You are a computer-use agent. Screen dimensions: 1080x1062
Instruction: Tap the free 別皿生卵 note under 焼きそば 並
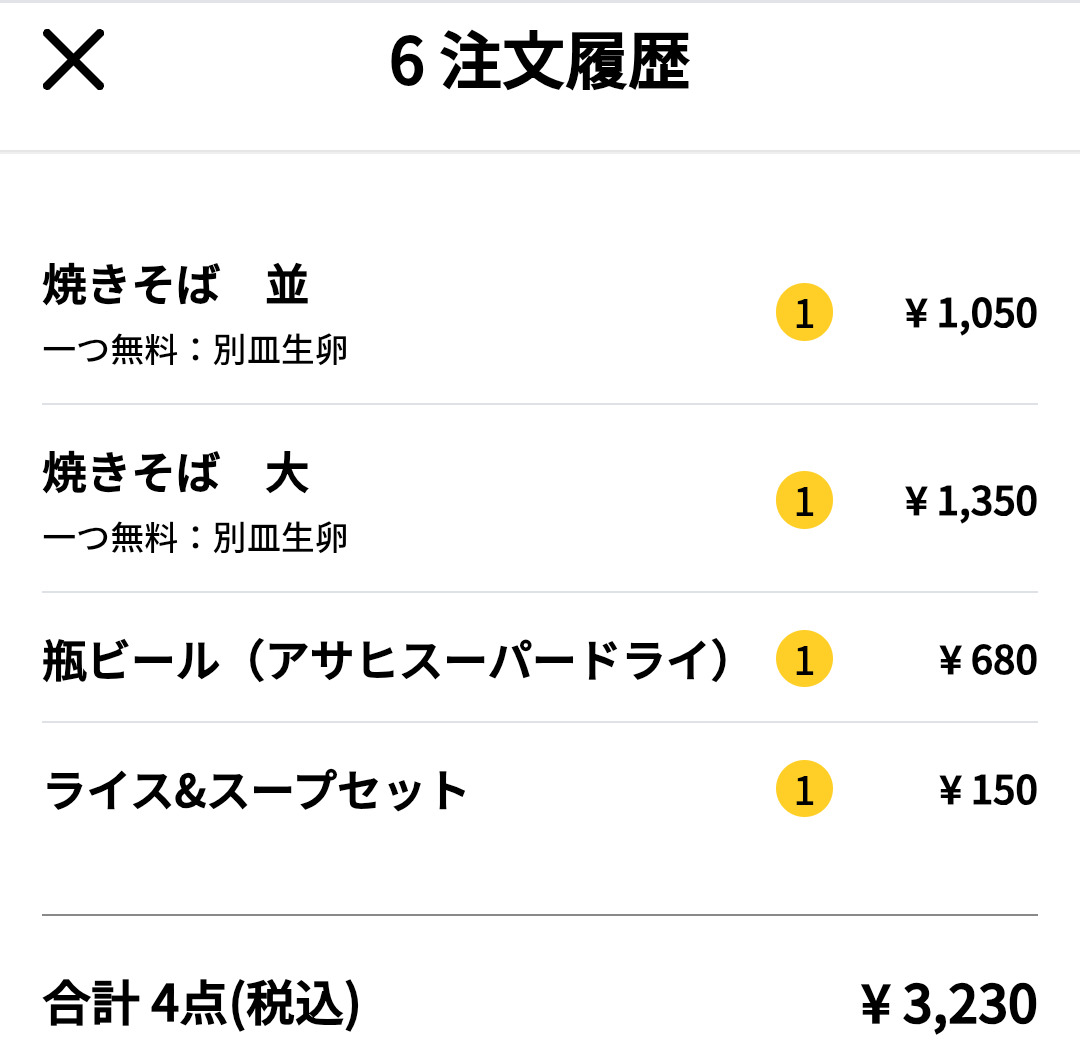pos(195,351)
